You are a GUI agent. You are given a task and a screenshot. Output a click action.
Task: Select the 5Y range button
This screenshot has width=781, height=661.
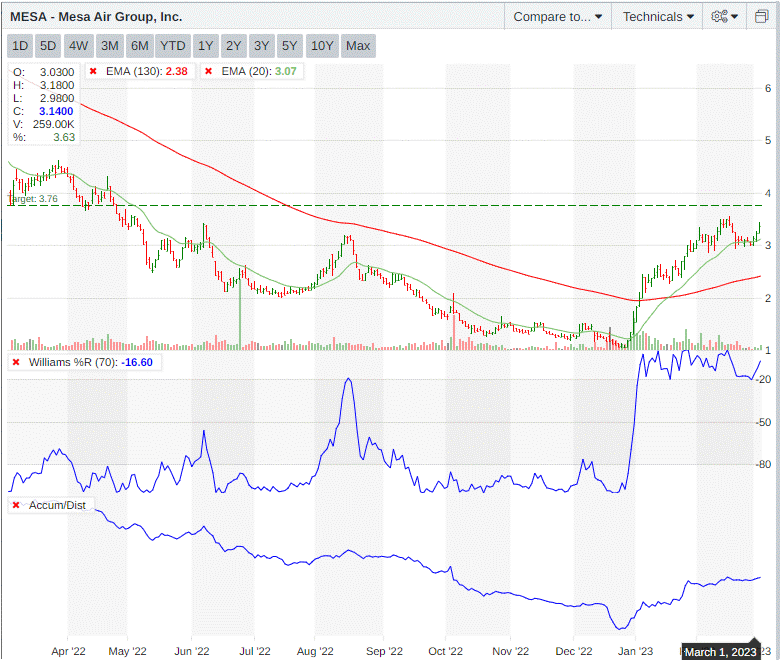tap(290, 45)
